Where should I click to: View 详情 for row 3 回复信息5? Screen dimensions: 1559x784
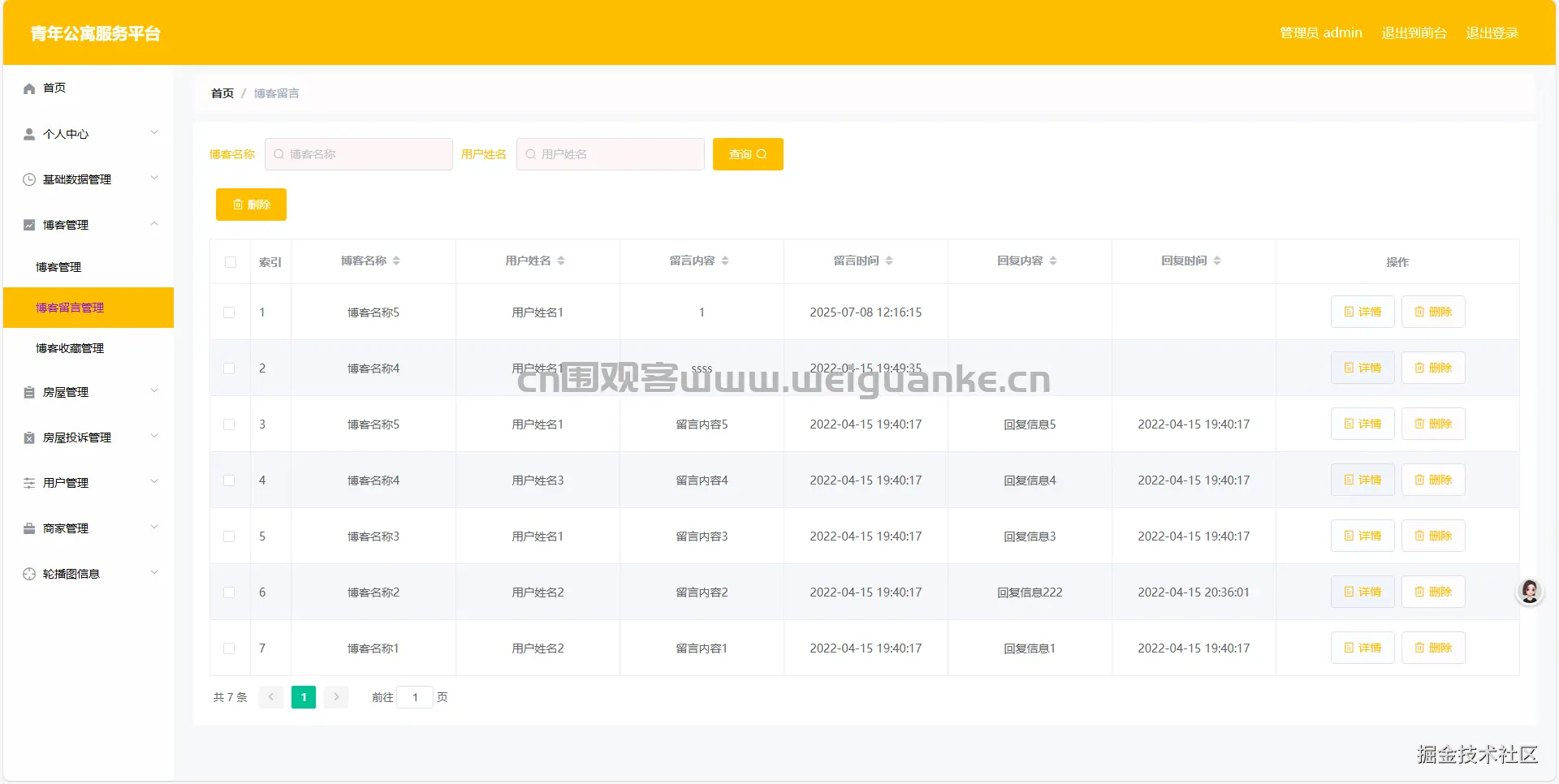point(1363,424)
